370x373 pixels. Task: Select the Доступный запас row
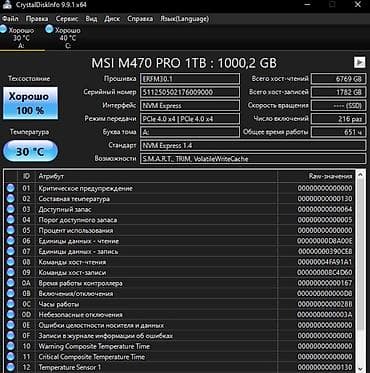[179, 209]
